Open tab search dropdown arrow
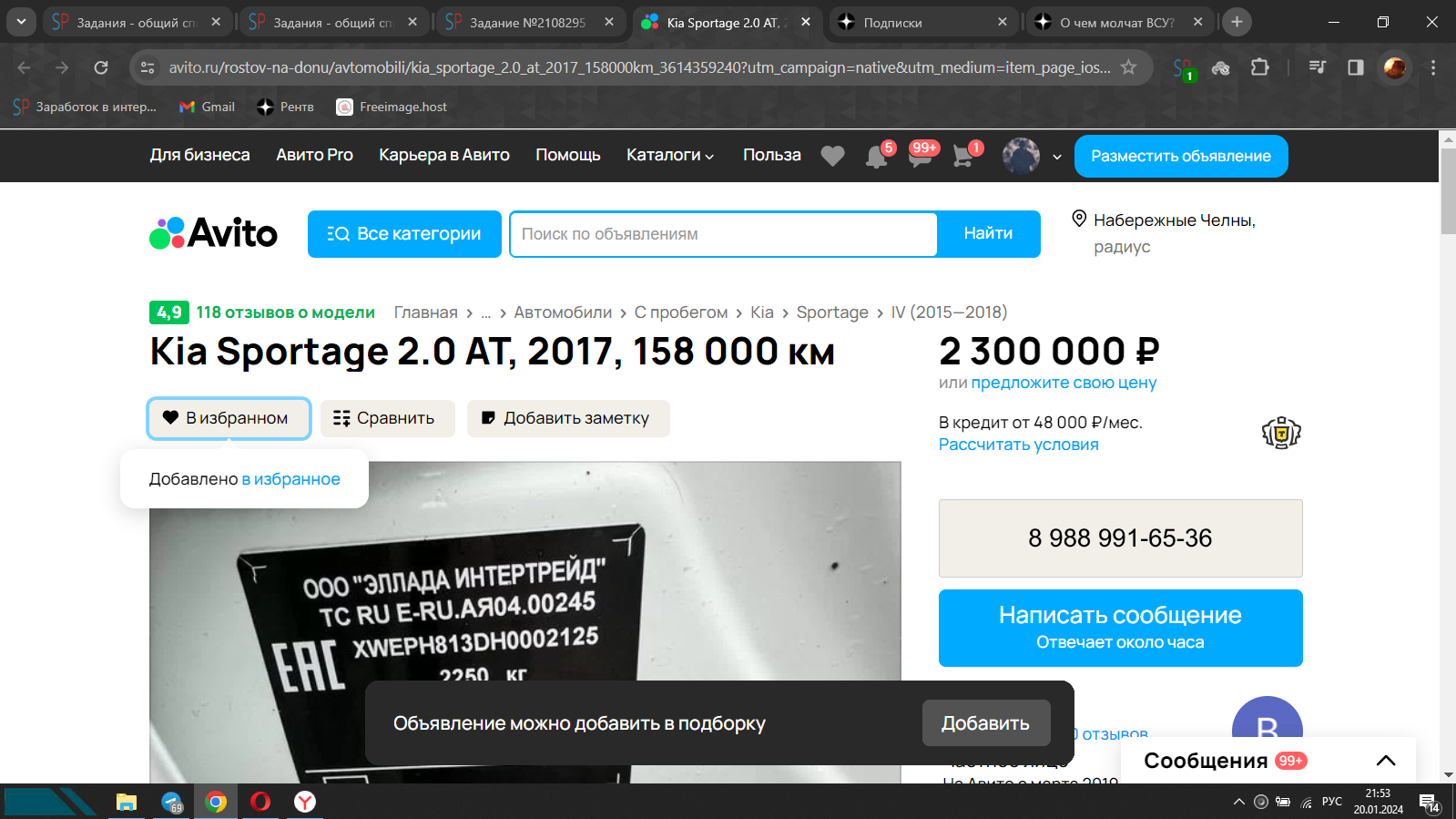The image size is (1456, 819). [21, 22]
